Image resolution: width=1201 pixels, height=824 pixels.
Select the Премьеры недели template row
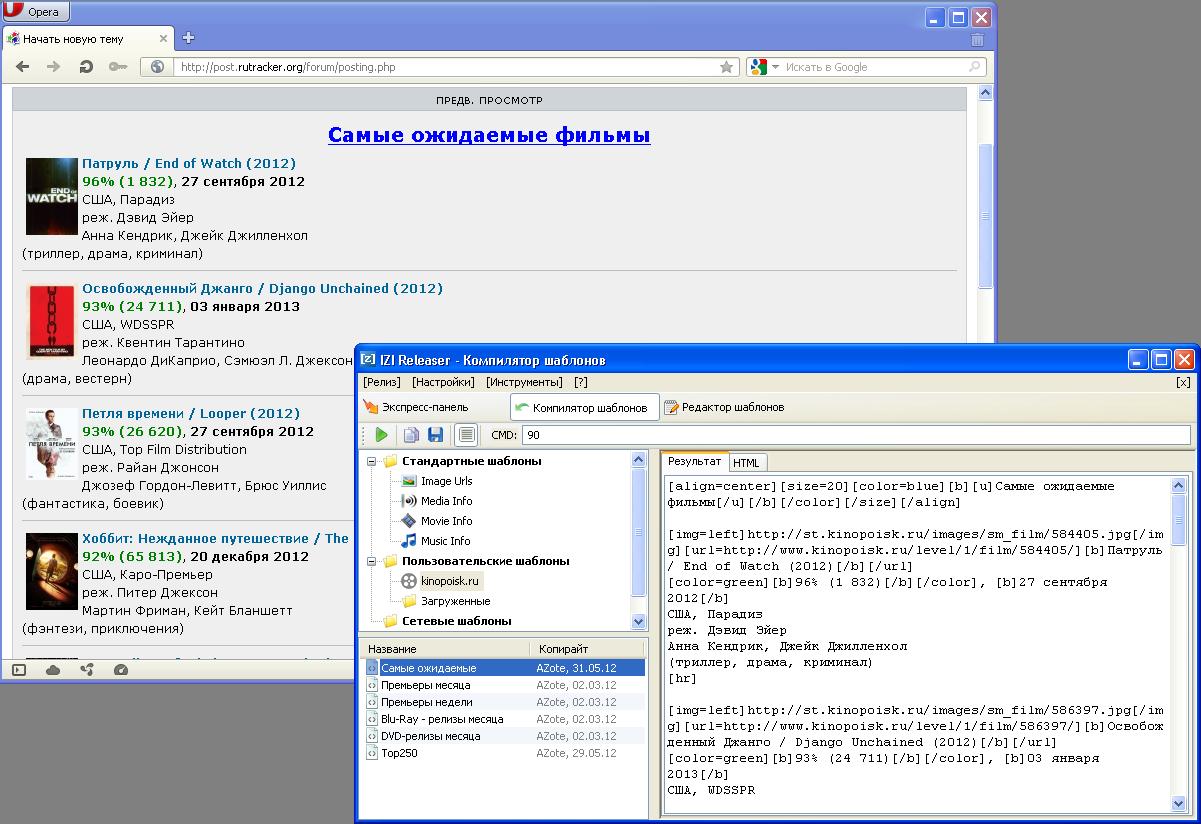click(x=504, y=702)
